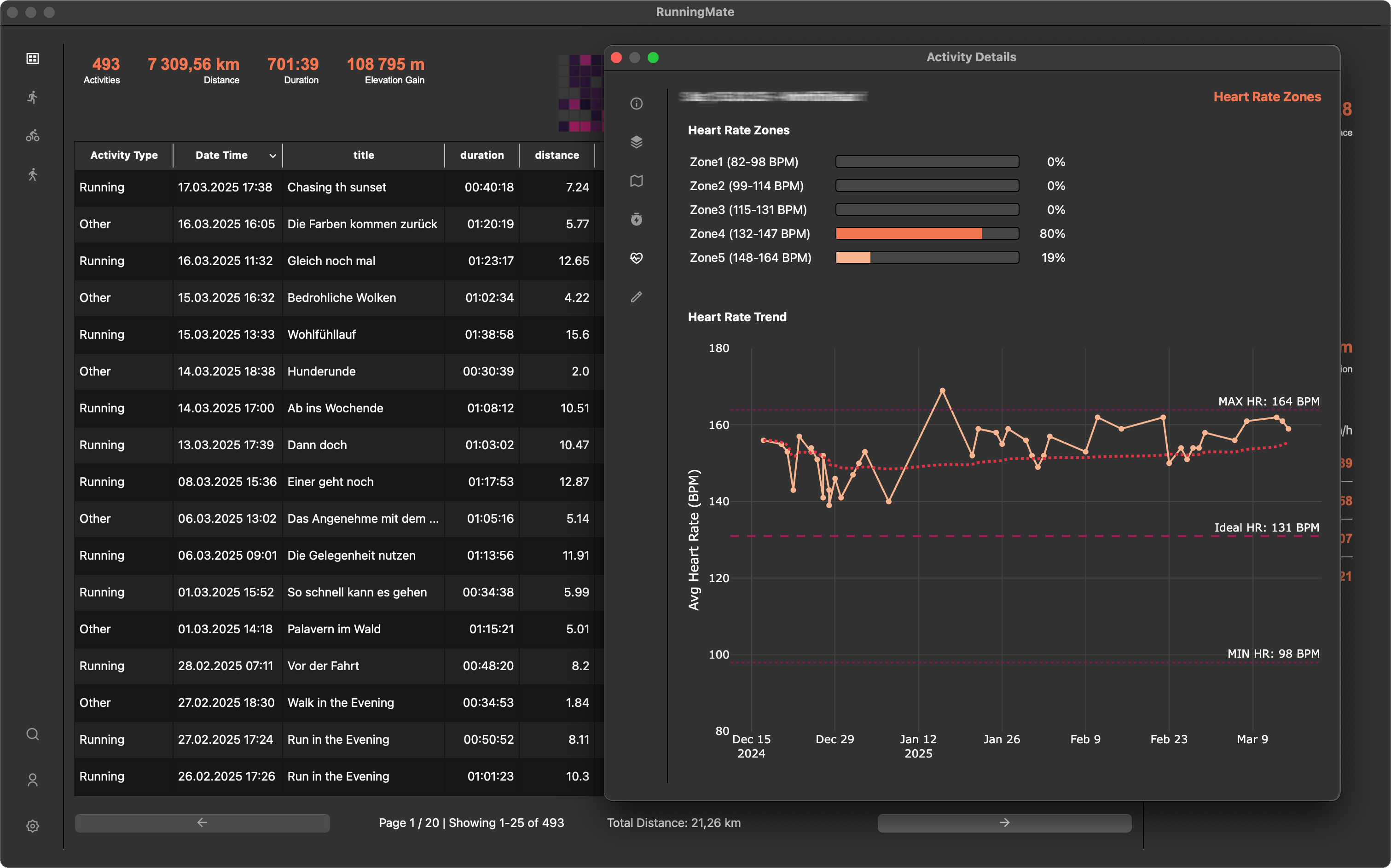Click the Zone4 (132-147 BPM) progress bar
Image resolution: width=1391 pixels, height=868 pixels.
coord(927,234)
